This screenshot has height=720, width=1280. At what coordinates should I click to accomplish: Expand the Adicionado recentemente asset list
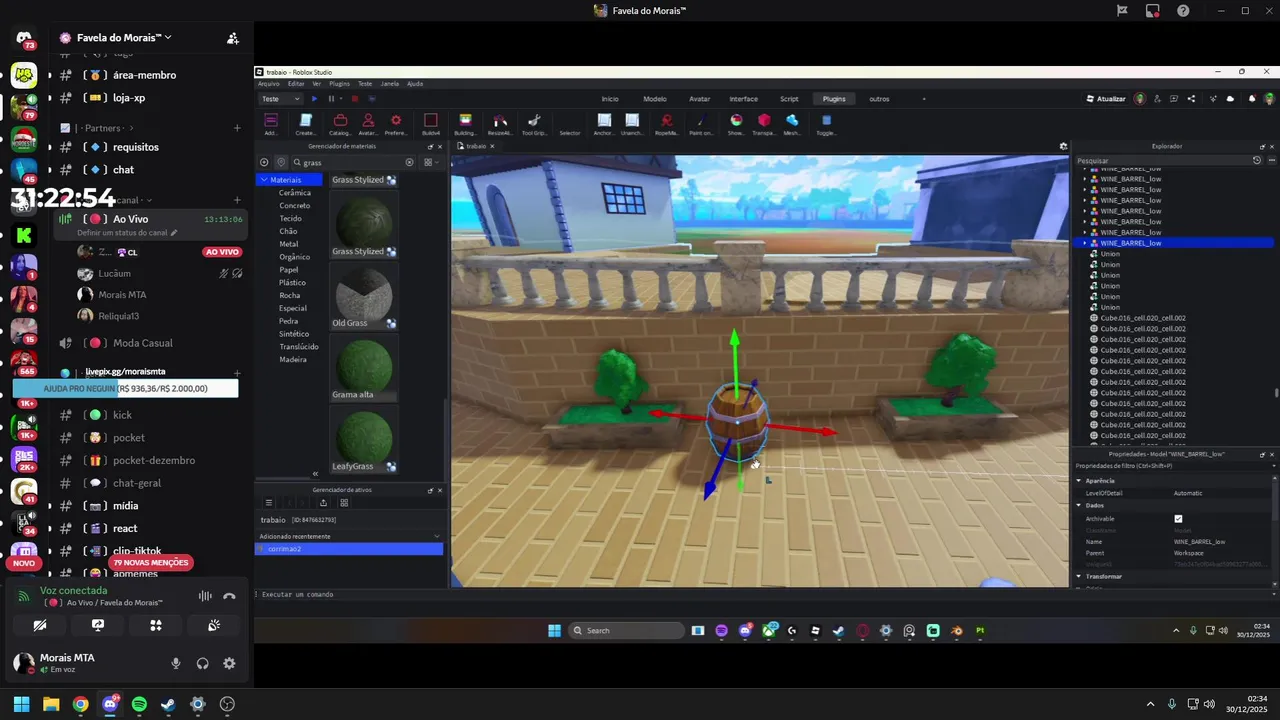437,537
